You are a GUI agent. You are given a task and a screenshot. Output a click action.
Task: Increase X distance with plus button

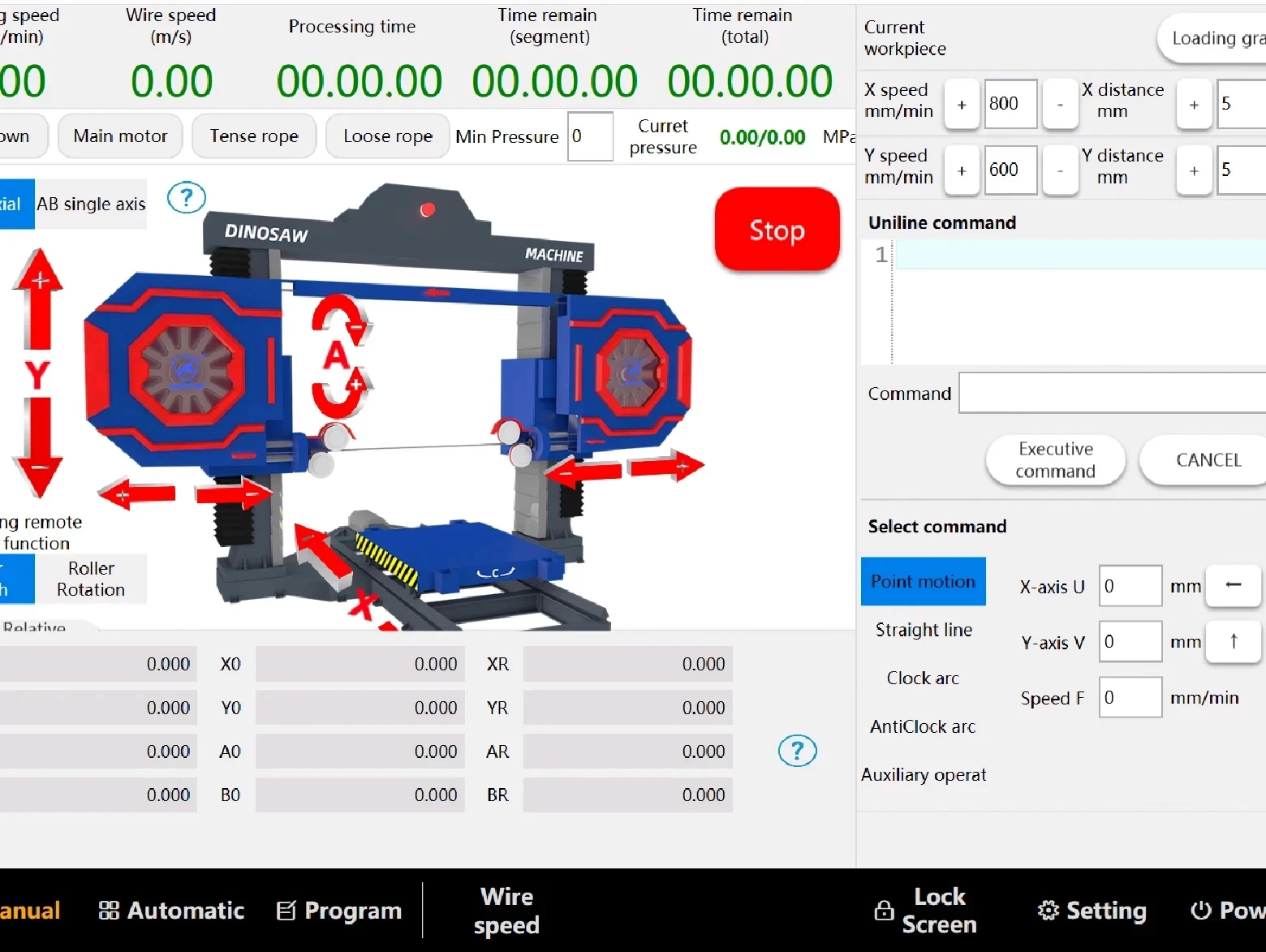(x=1194, y=105)
